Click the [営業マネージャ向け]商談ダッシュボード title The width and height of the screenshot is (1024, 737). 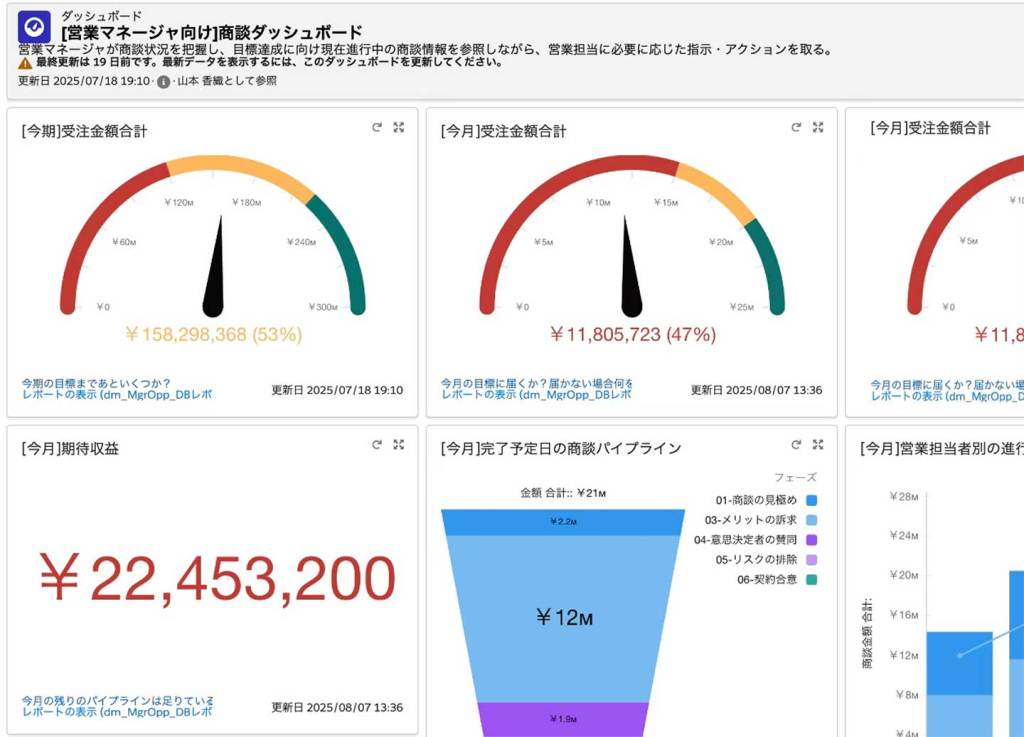(x=212, y=32)
